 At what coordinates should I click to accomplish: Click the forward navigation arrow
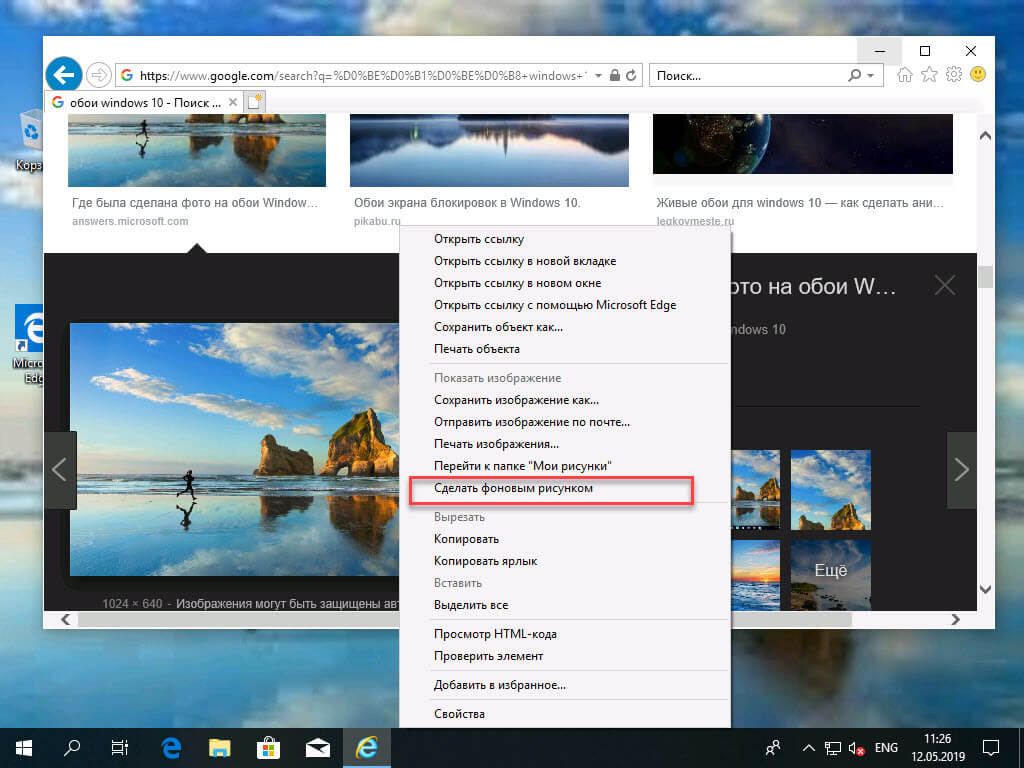(98, 75)
